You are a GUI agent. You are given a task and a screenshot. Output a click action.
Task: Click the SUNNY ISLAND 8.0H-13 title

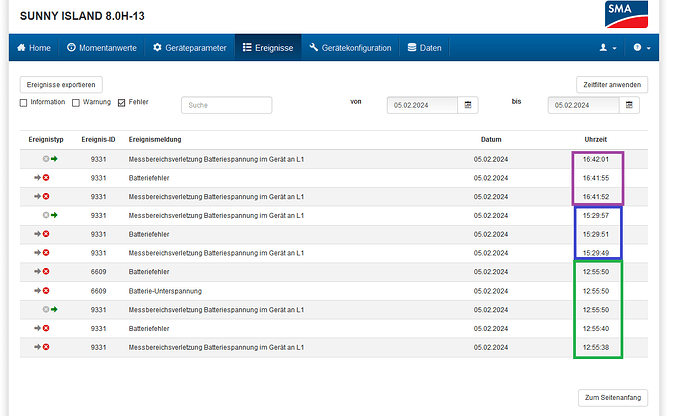(82, 16)
